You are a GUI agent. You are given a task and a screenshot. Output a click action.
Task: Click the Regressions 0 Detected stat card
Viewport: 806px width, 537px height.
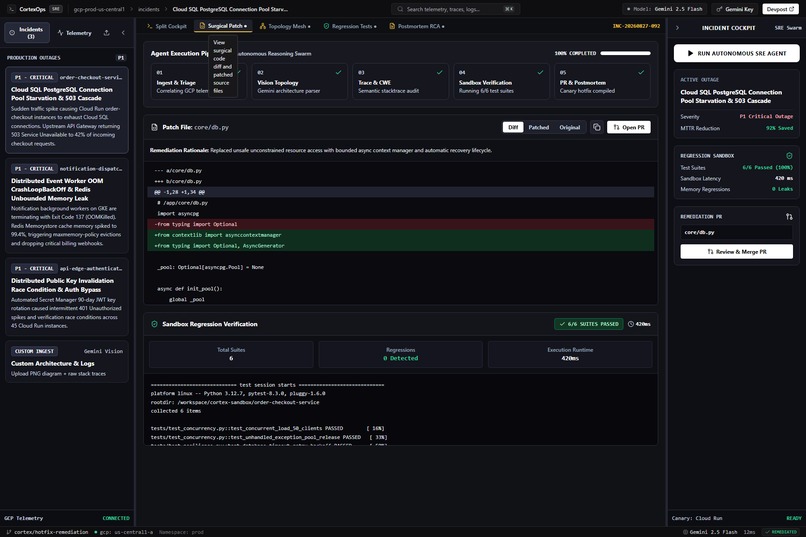click(x=400, y=354)
